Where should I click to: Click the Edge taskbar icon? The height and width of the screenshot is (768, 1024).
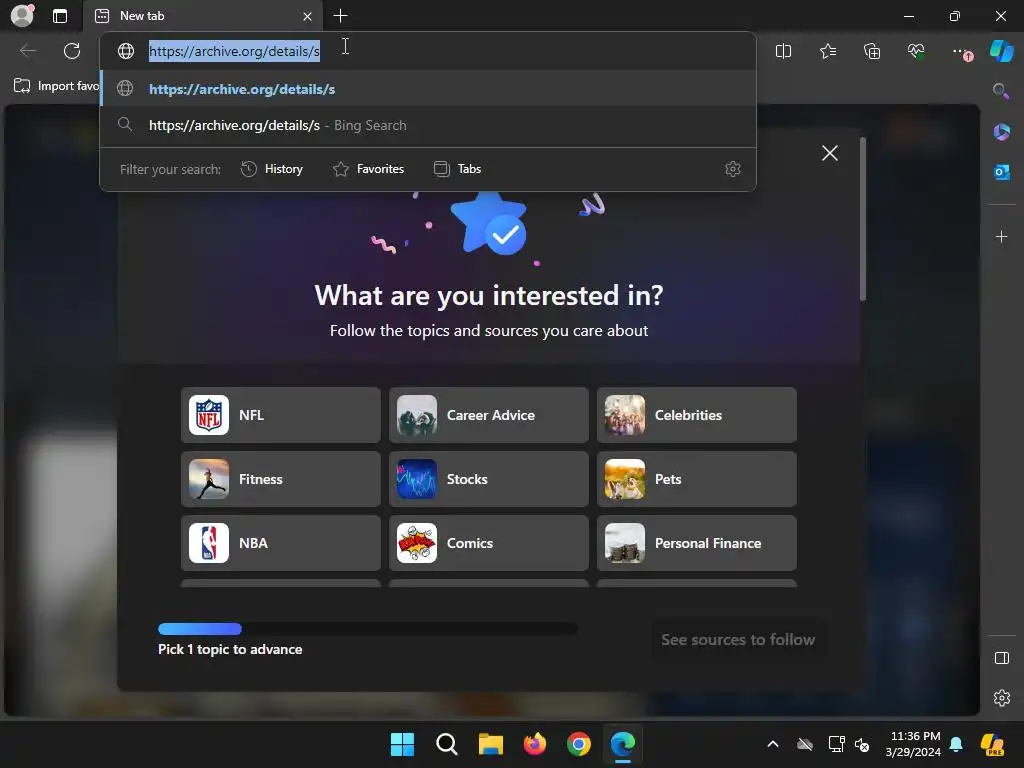pos(623,744)
